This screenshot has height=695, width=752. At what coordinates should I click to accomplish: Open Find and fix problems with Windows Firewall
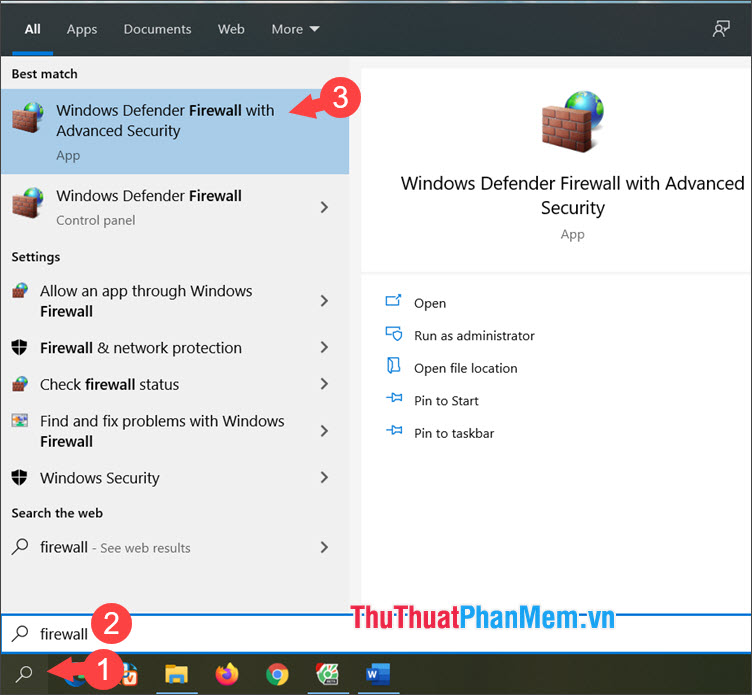pyautogui.click(x=175, y=431)
